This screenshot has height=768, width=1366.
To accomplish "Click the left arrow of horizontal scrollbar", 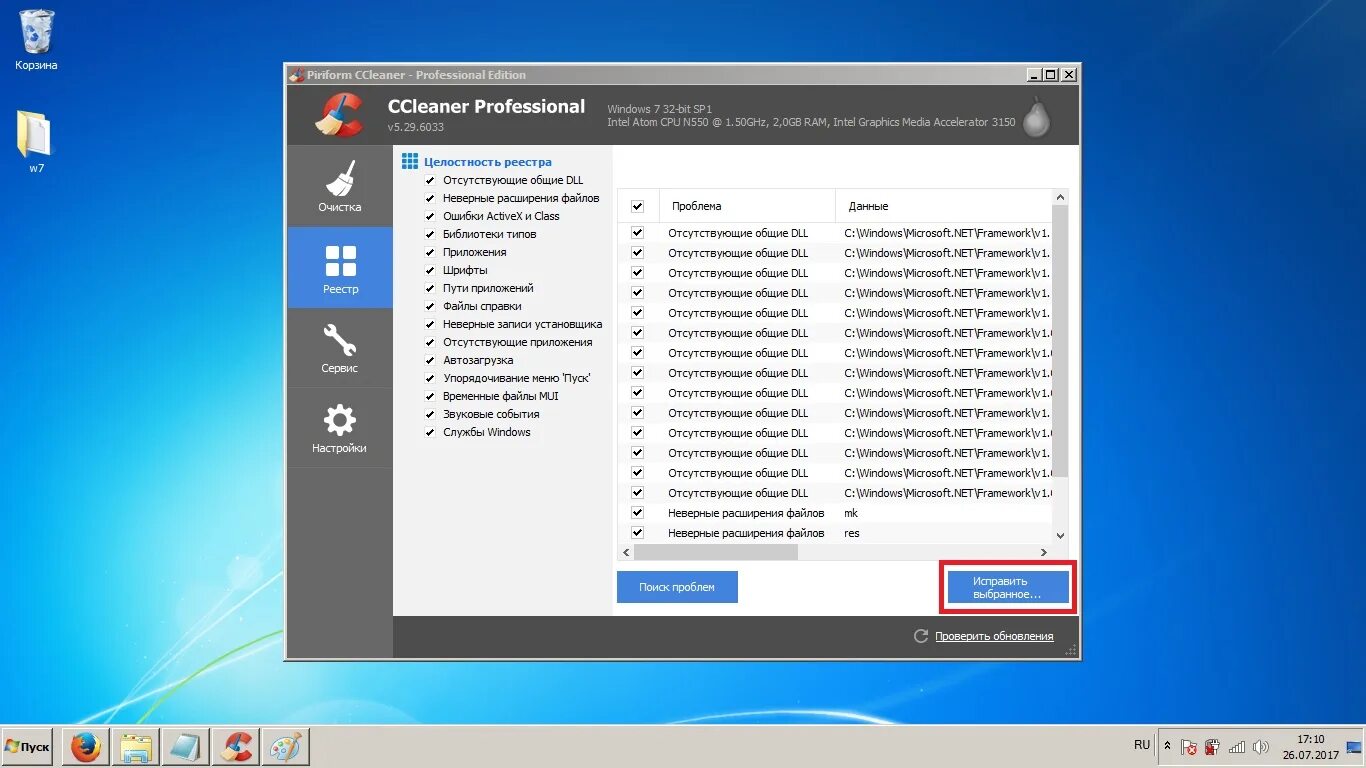I will point(627,552).
